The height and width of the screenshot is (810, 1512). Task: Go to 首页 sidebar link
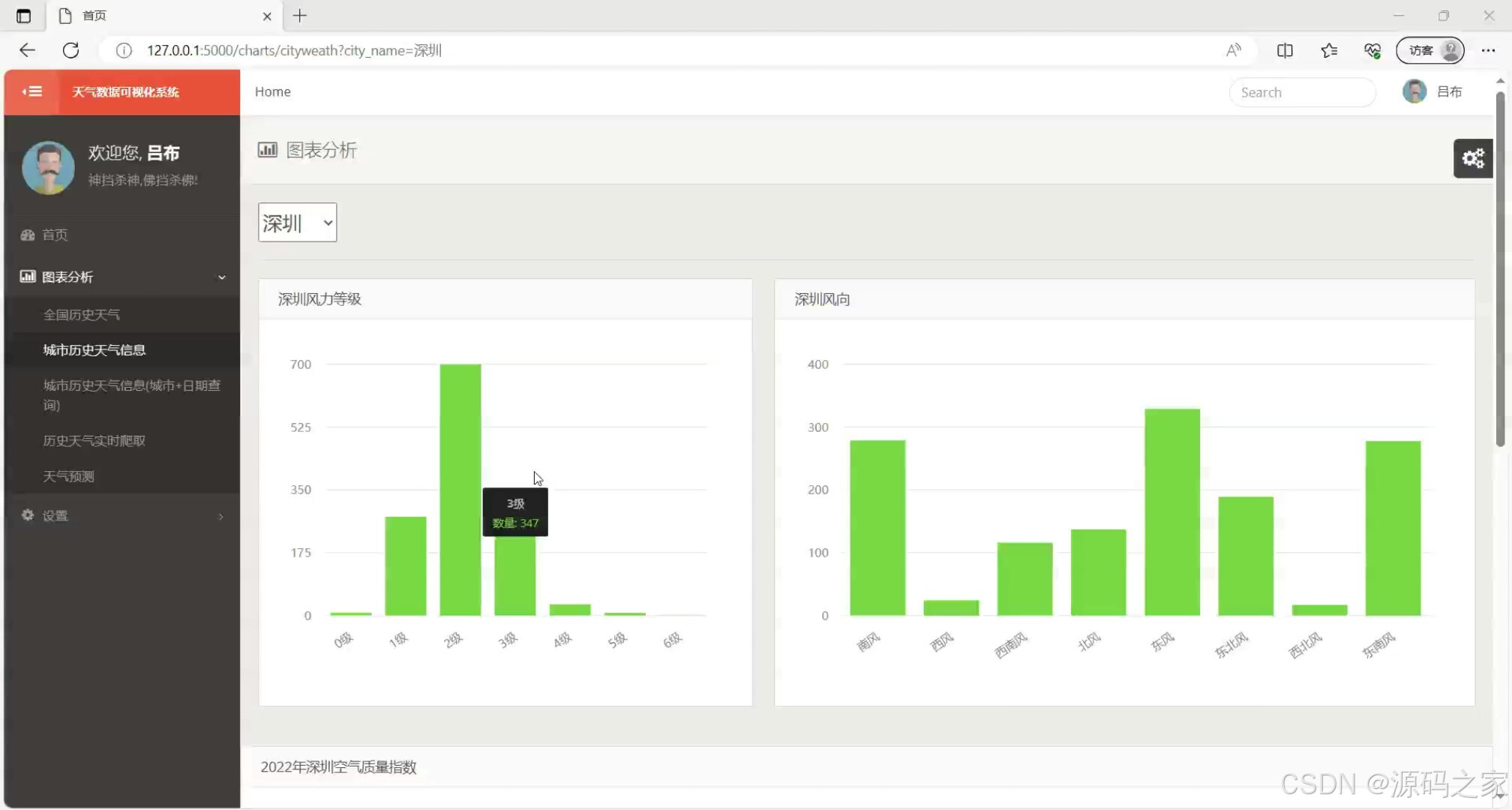(x=54, y=235)
